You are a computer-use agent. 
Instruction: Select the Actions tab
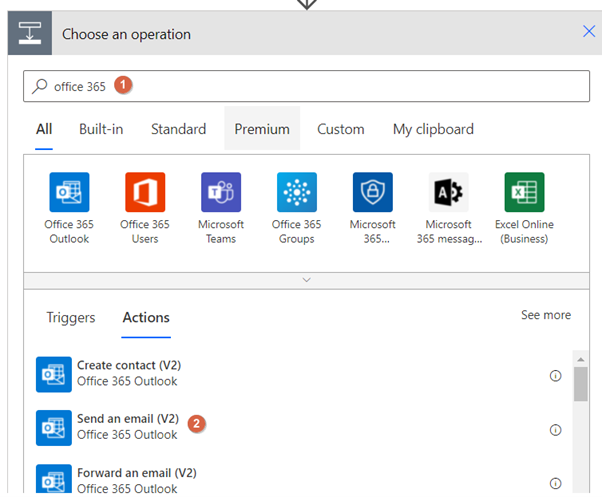click(x=146, y=318)
